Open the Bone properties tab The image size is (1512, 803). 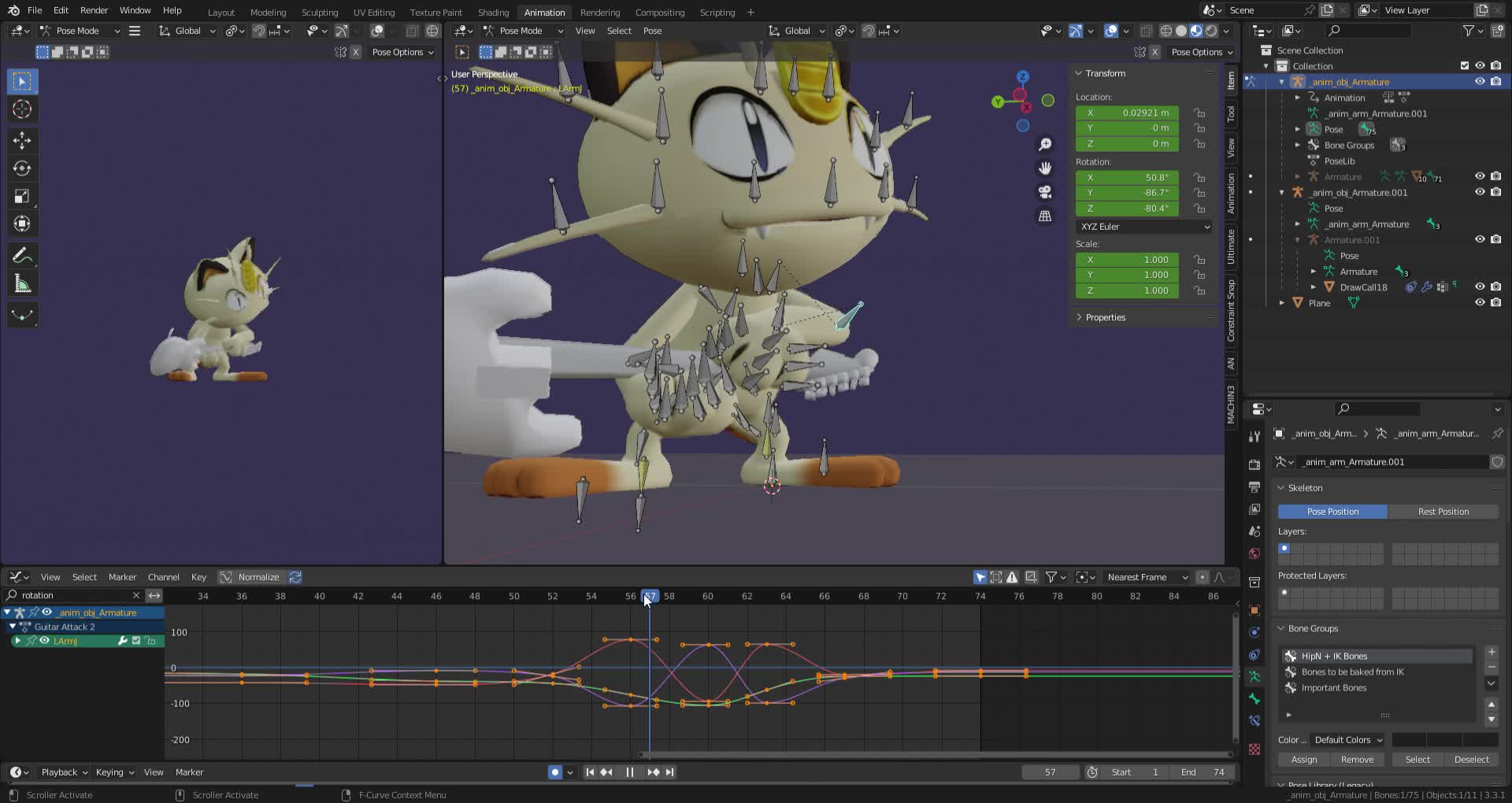tap(1254, 700)
